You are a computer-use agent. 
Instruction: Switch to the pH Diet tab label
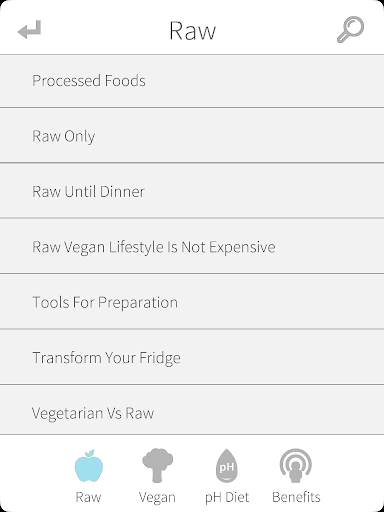227,497
